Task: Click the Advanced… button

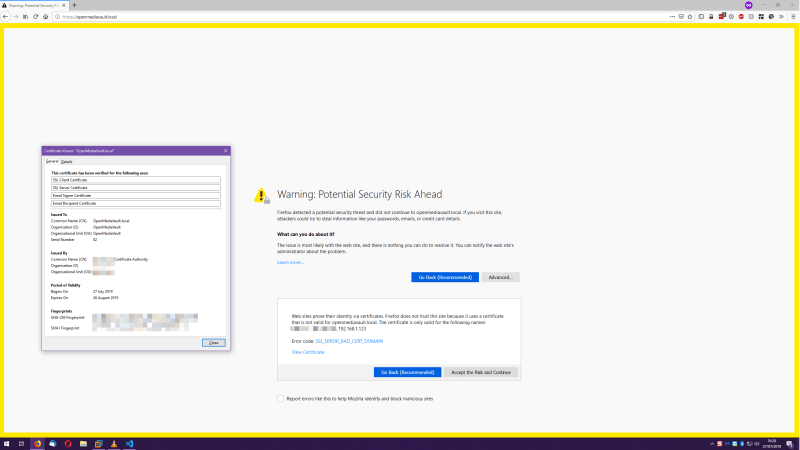Action: click(x=500, y=277)
